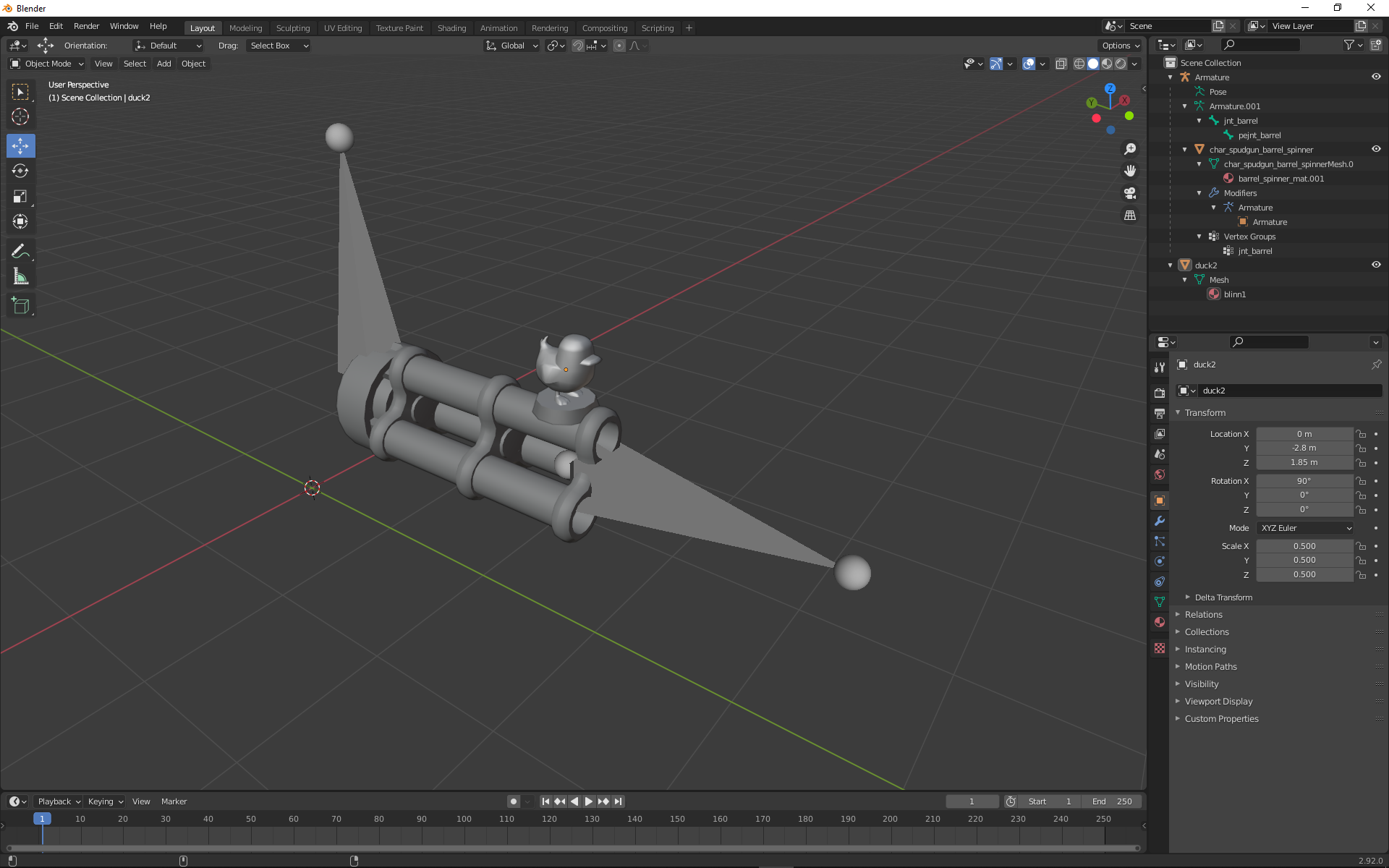
Task: Toggle camera view icon
Action: pyautogui.click(x=1129, y=193)
